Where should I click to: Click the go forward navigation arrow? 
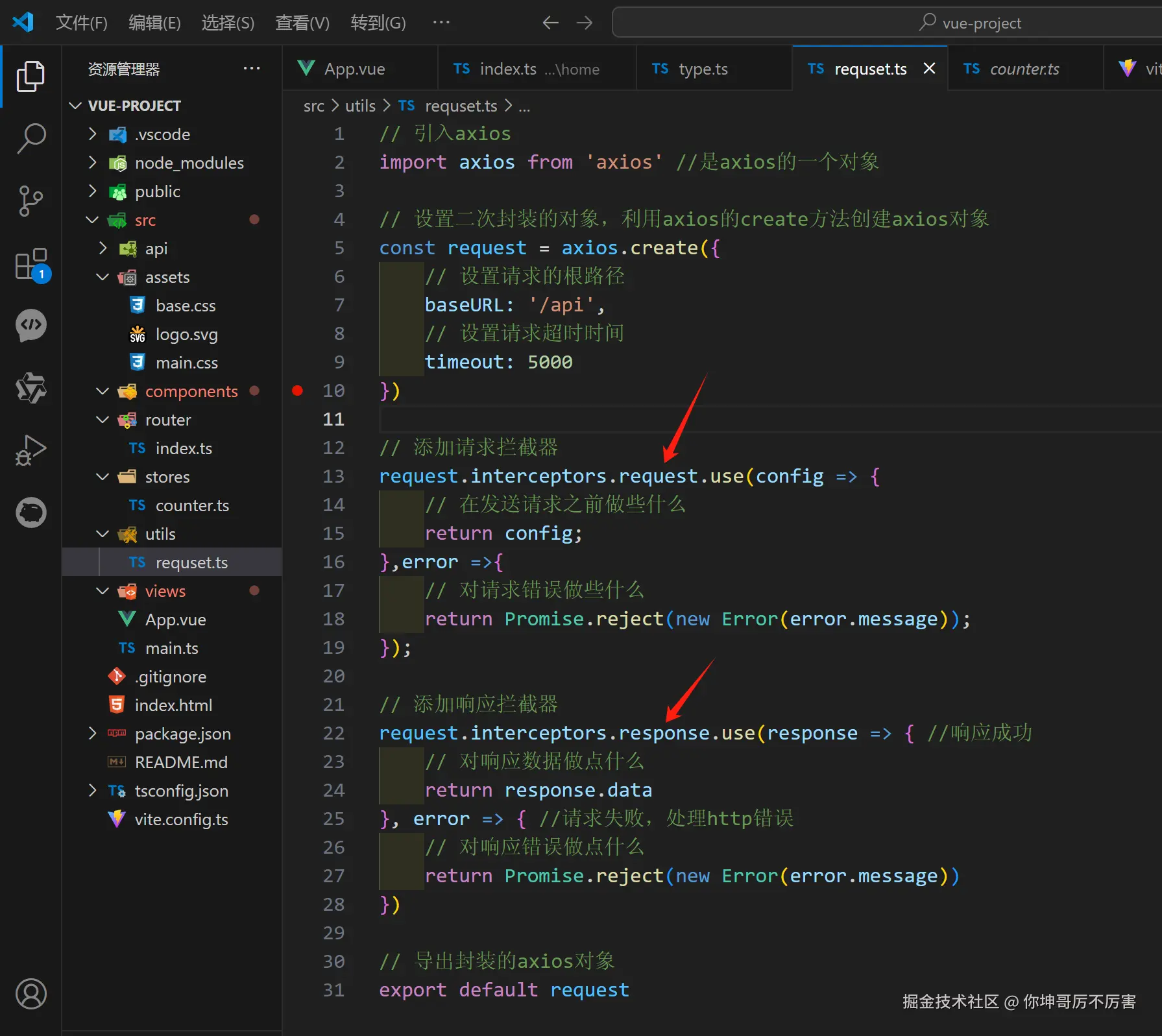585,23
